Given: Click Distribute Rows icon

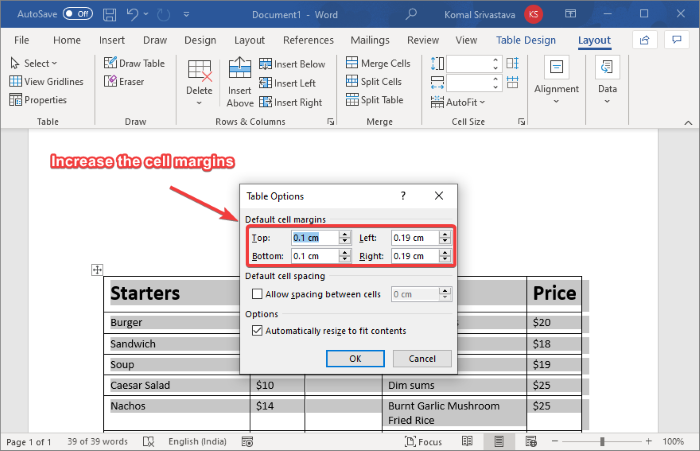Looking at the screenshot, I should tap(512, 63).
